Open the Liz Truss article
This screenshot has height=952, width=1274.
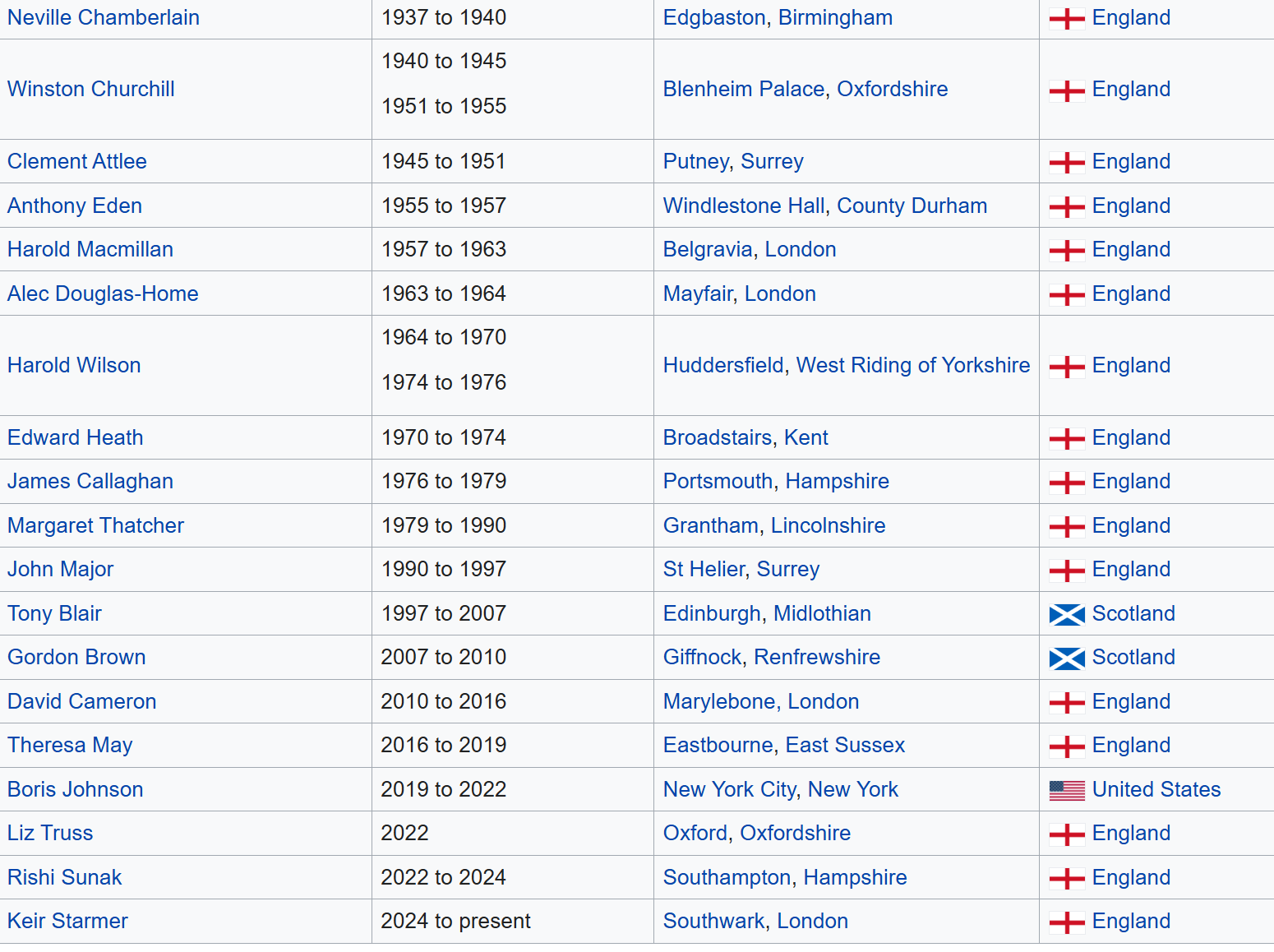[50, 834]
